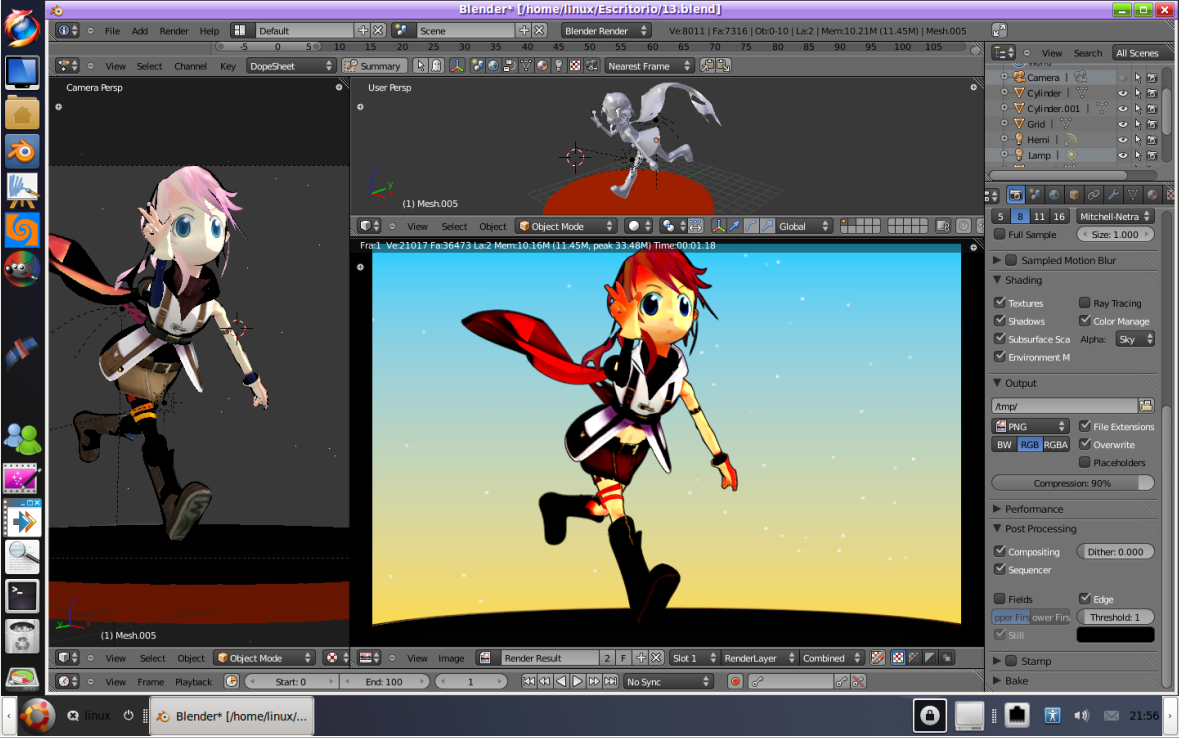Open the Material properties tab (sphere icon)
1179x738 pixels.
(1152, 195)
